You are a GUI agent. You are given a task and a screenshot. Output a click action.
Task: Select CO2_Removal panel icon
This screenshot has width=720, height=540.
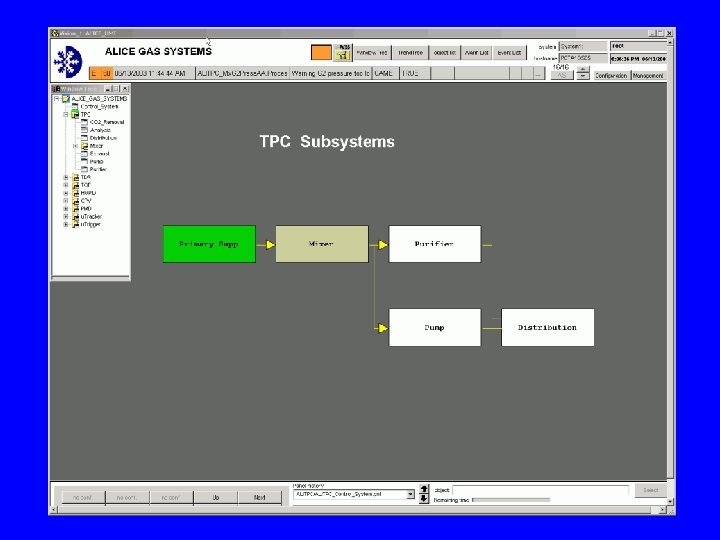point(84,122)
